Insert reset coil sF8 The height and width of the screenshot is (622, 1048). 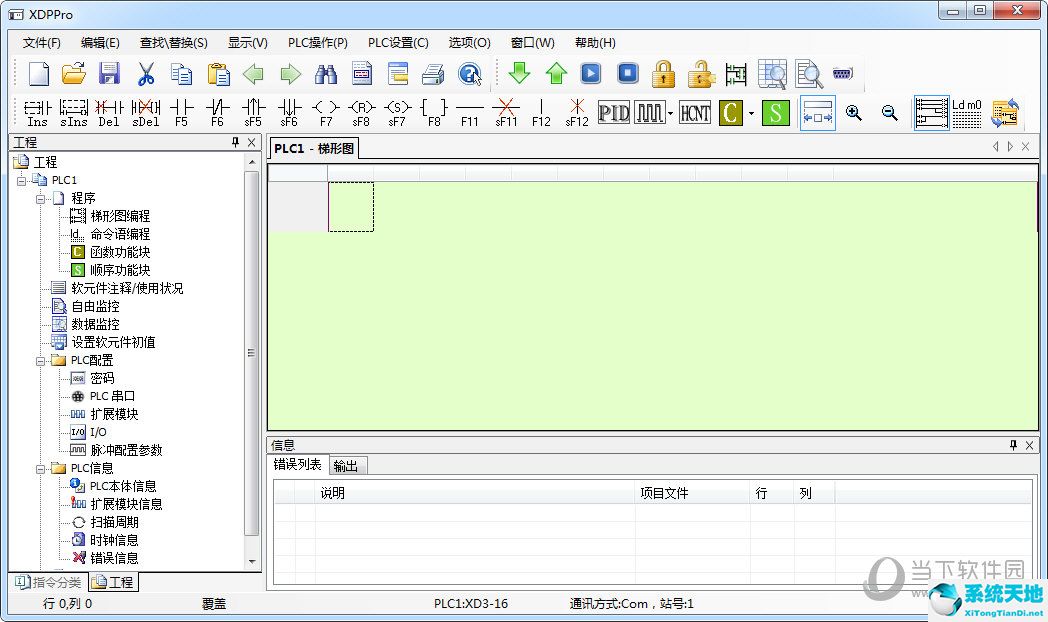[362, 112]
